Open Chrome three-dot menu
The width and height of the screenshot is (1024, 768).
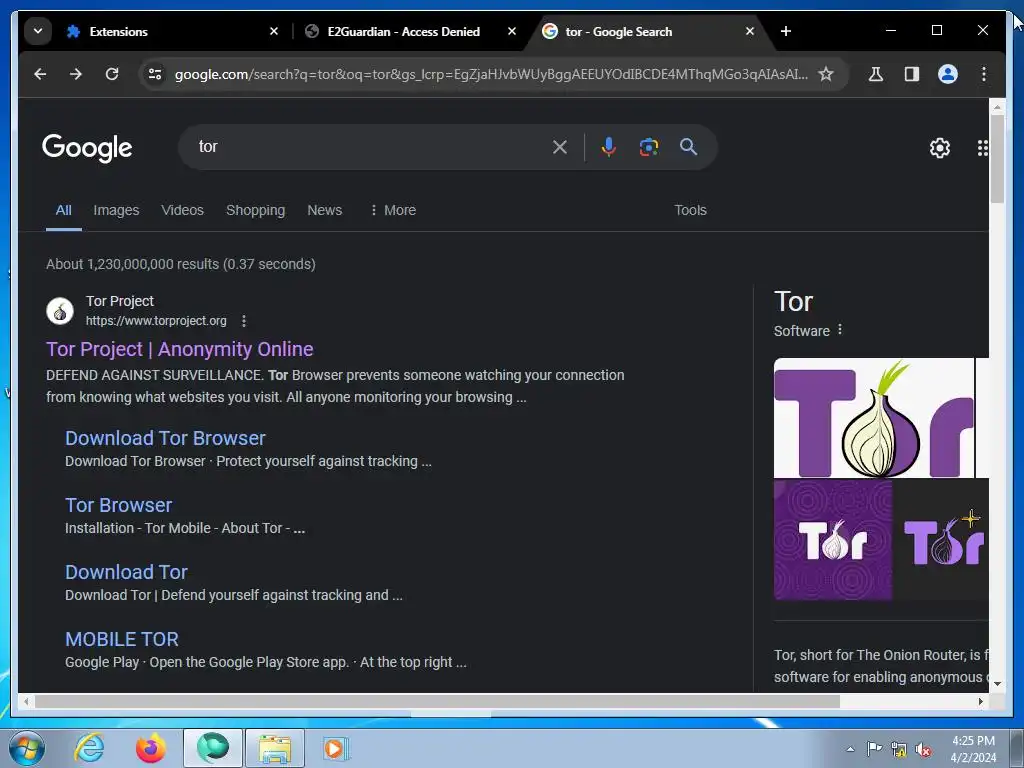pos(984,74)
